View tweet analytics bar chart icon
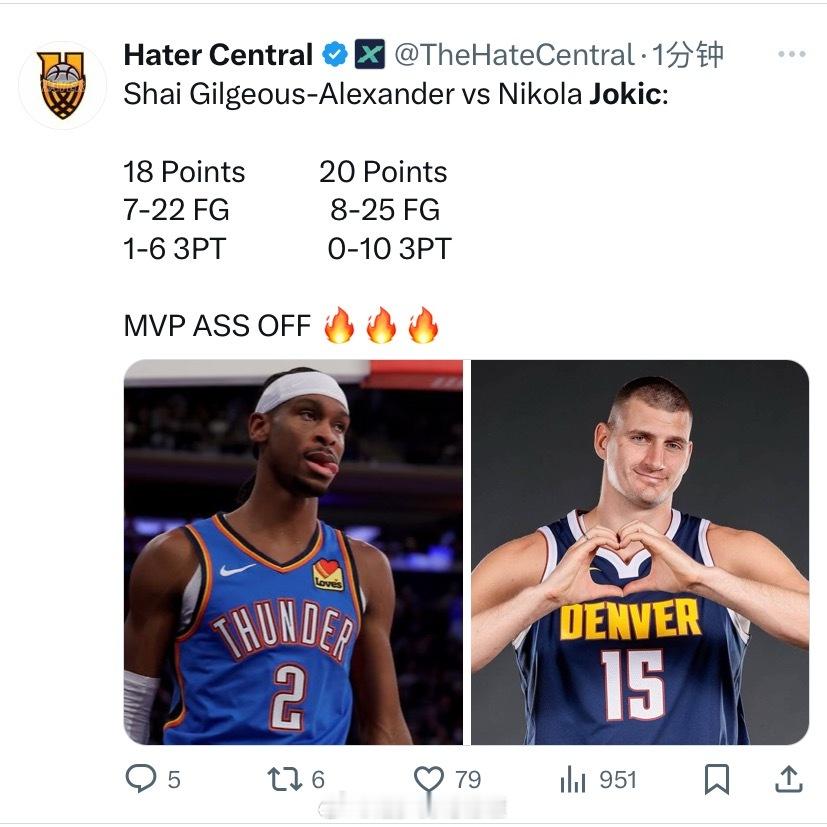The height and width of the screenshot is (827, 827). click(573, 779)
